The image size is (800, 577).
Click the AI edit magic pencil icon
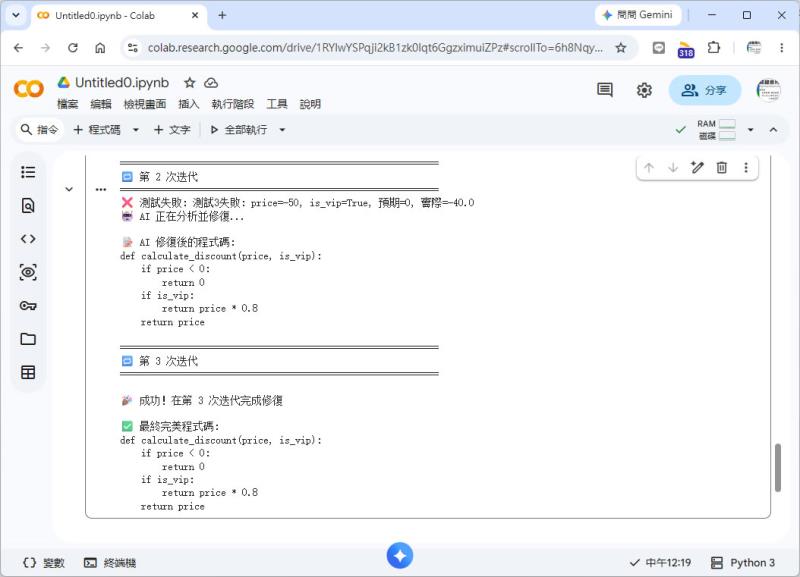pyautogui.click(x=697, y=167)
